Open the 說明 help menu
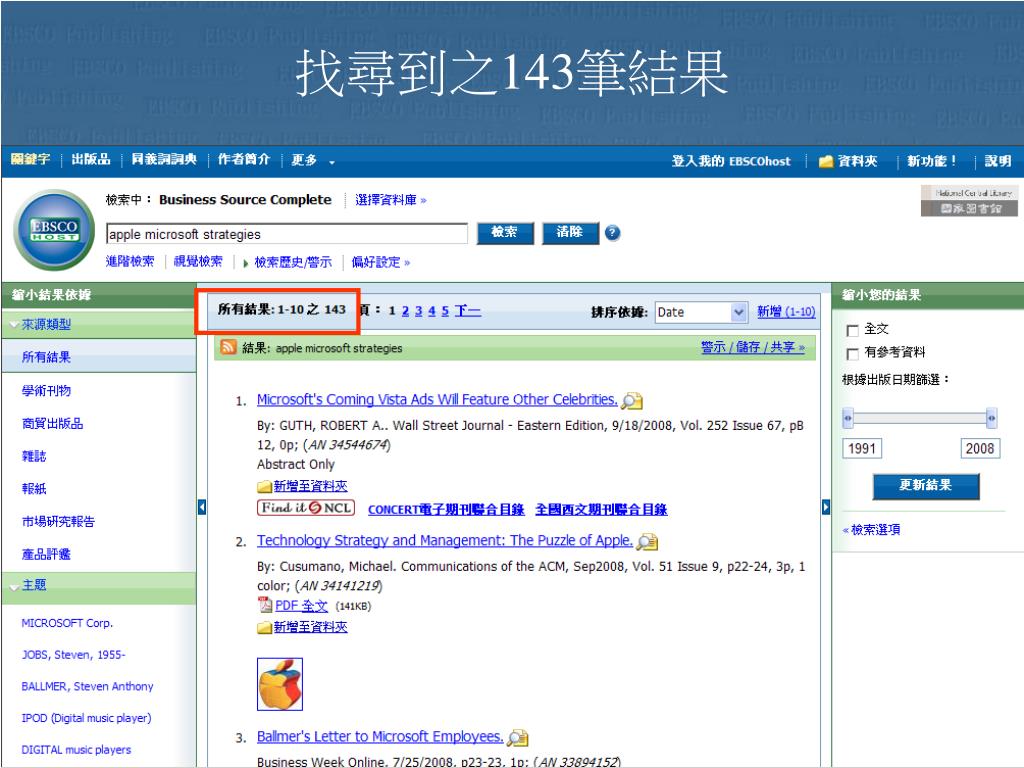The image size is (1024, 768). click(x=998, y=161)
